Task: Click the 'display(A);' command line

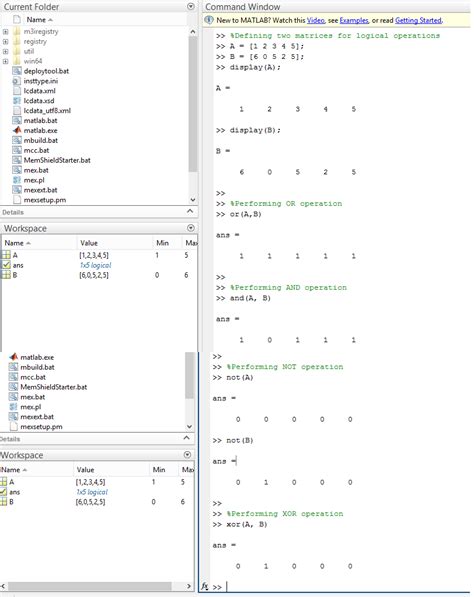Action: tap(255, 67)
